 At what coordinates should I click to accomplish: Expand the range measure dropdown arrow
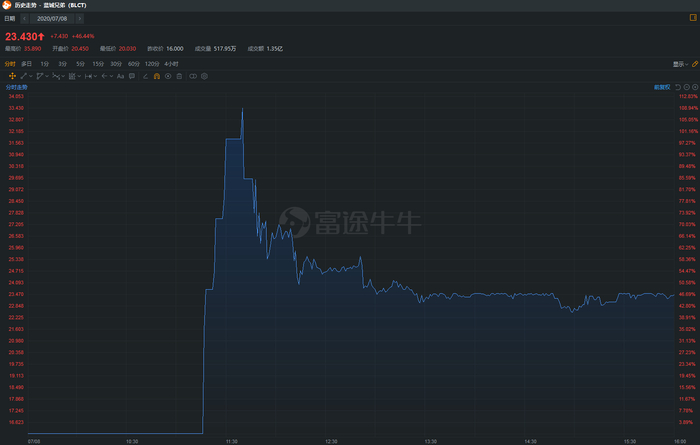[95, 76]
